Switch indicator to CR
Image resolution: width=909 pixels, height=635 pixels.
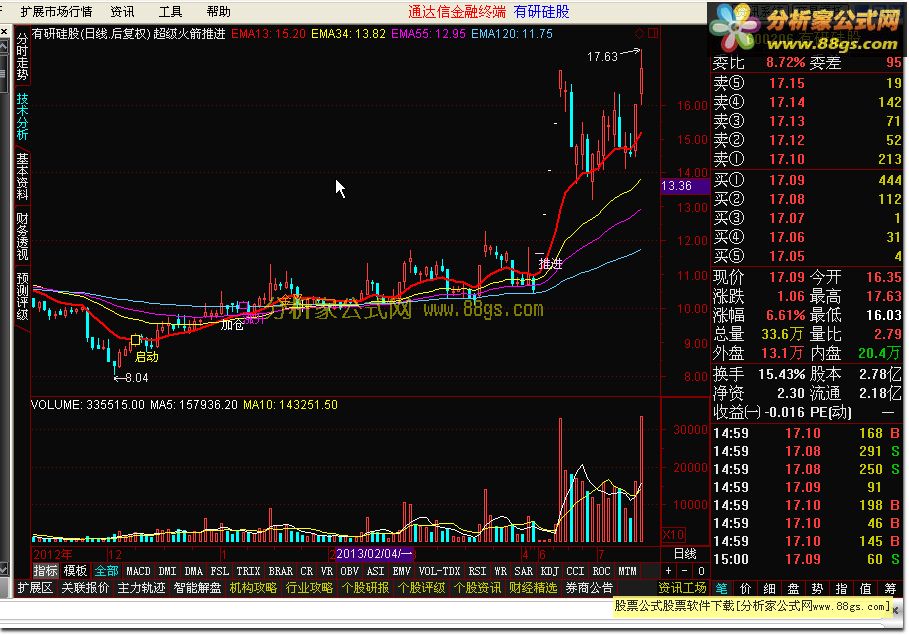[x=307, y=571]
